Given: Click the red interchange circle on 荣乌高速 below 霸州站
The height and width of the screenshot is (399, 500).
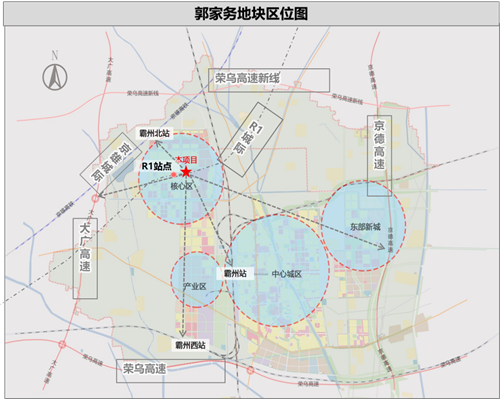Looking at the screenshot, I should 250,370.
